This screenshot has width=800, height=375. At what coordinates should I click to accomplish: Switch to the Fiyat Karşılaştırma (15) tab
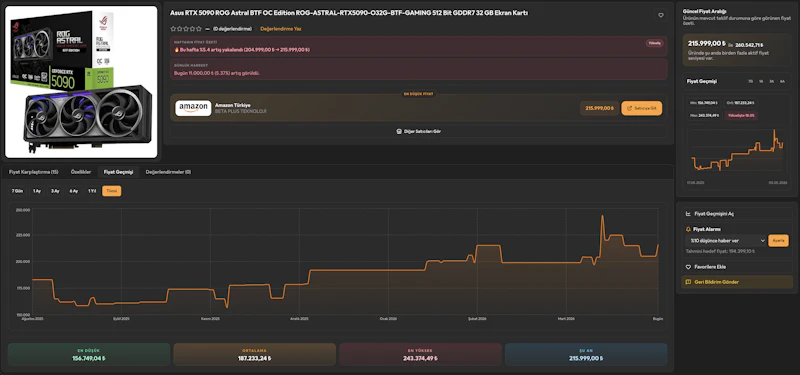(x=34, y=172)
